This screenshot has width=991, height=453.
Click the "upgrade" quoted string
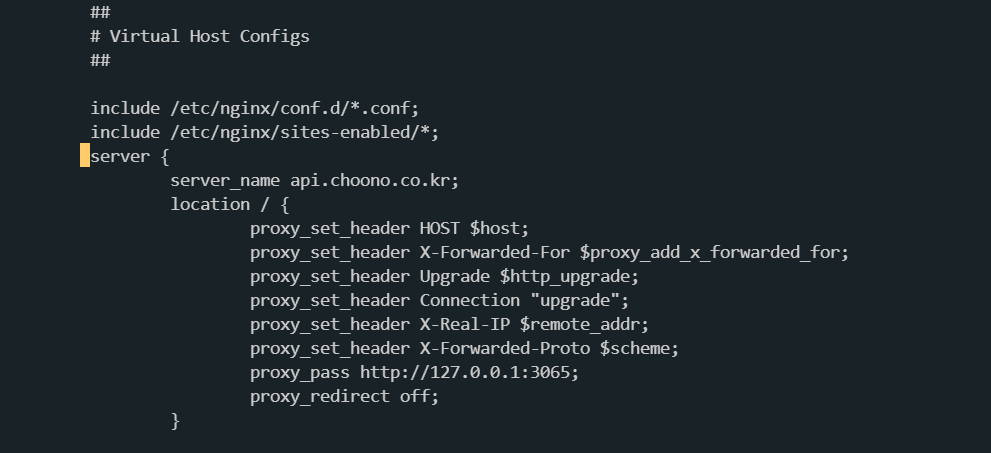(575, 300)
